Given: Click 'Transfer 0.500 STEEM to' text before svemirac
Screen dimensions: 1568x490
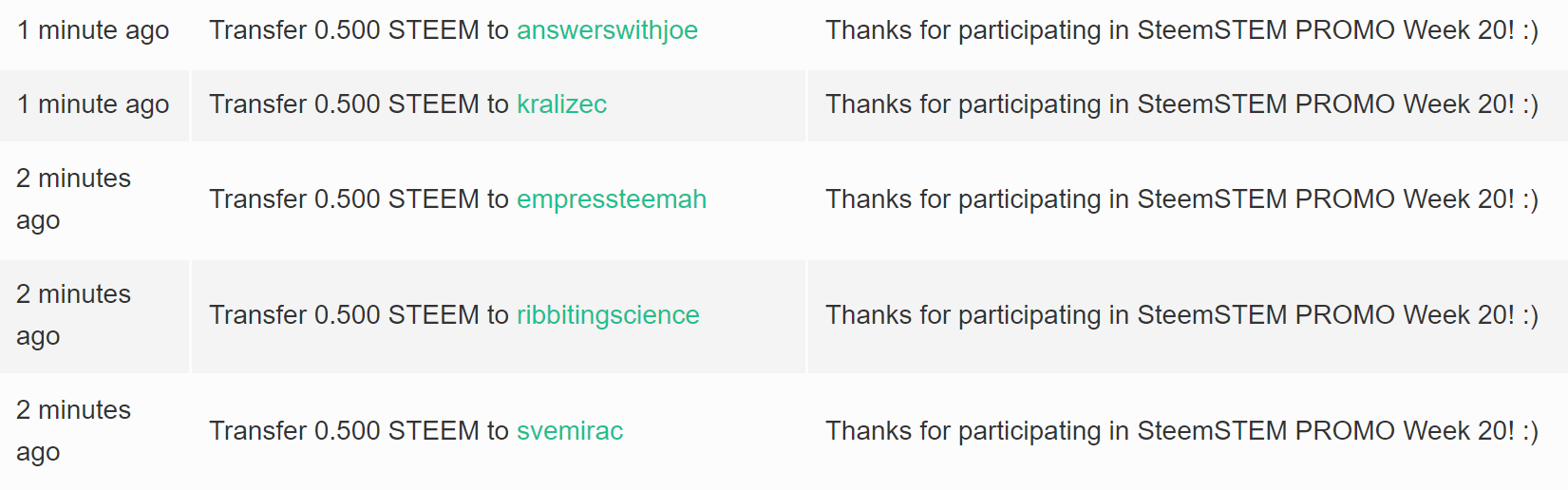Looking at the screenshot, I should tap(359, 431).
